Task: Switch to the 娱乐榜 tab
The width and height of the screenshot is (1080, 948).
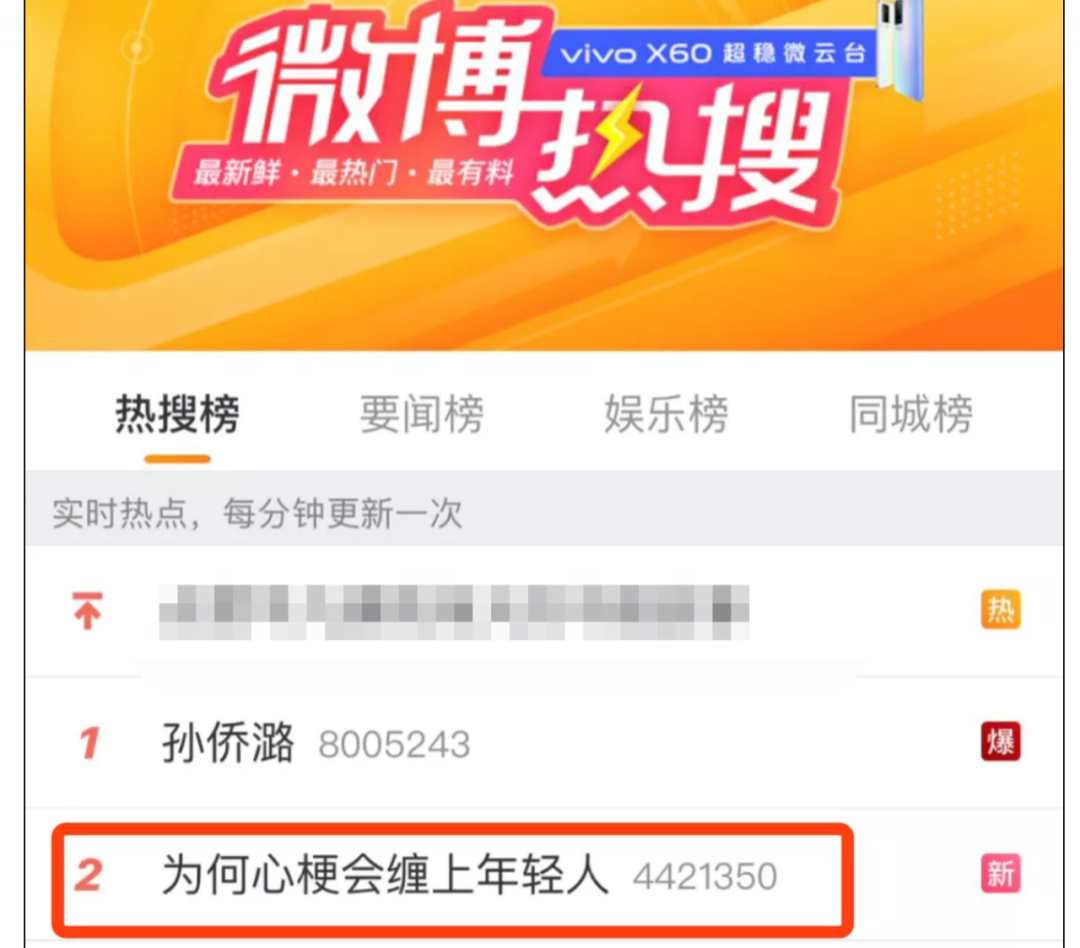Action: (666, 415)
